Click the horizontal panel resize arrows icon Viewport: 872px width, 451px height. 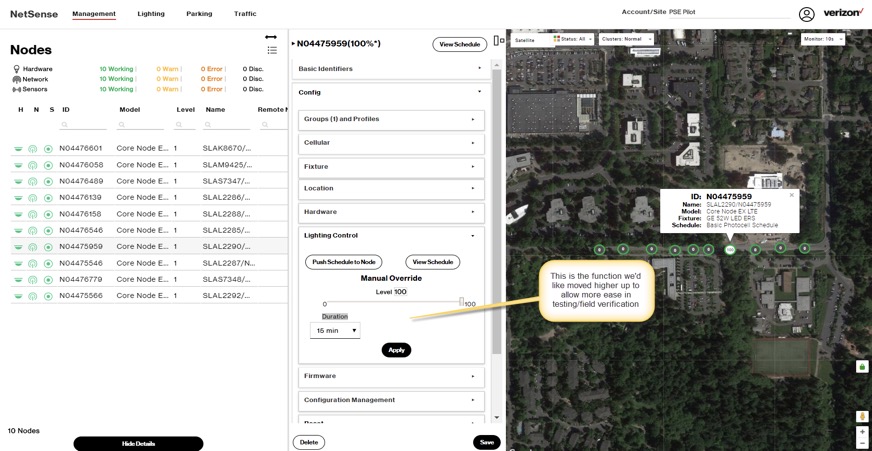pos(271,37)
